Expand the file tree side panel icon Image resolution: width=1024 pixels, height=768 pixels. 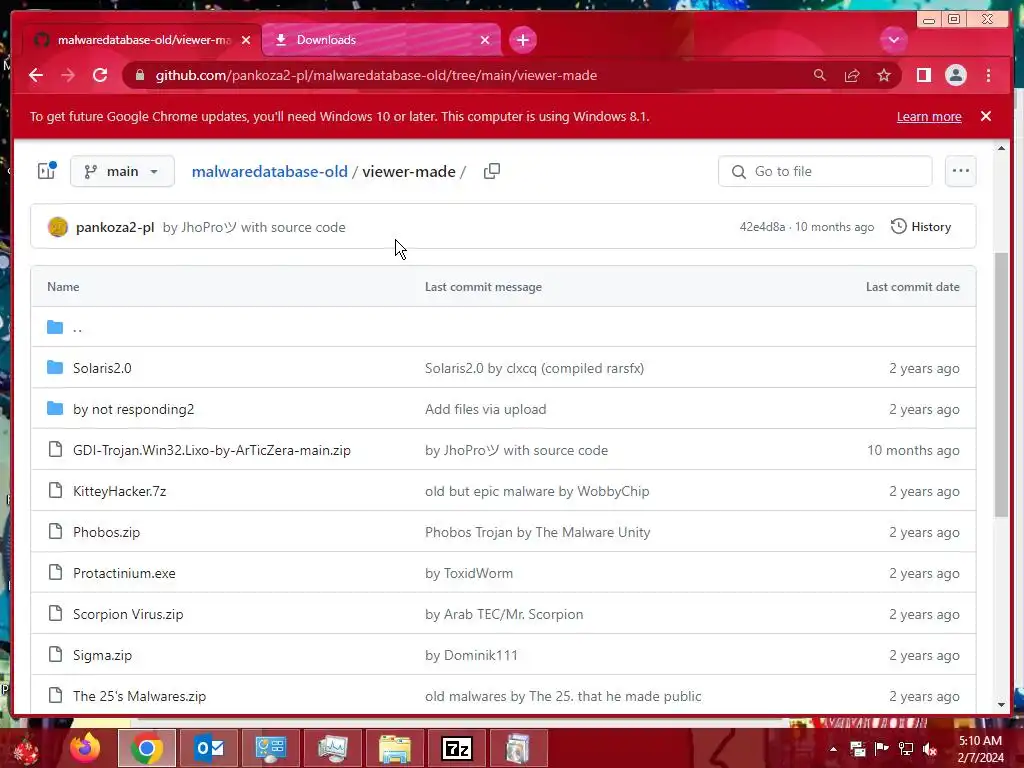click(x=46, y=170)
